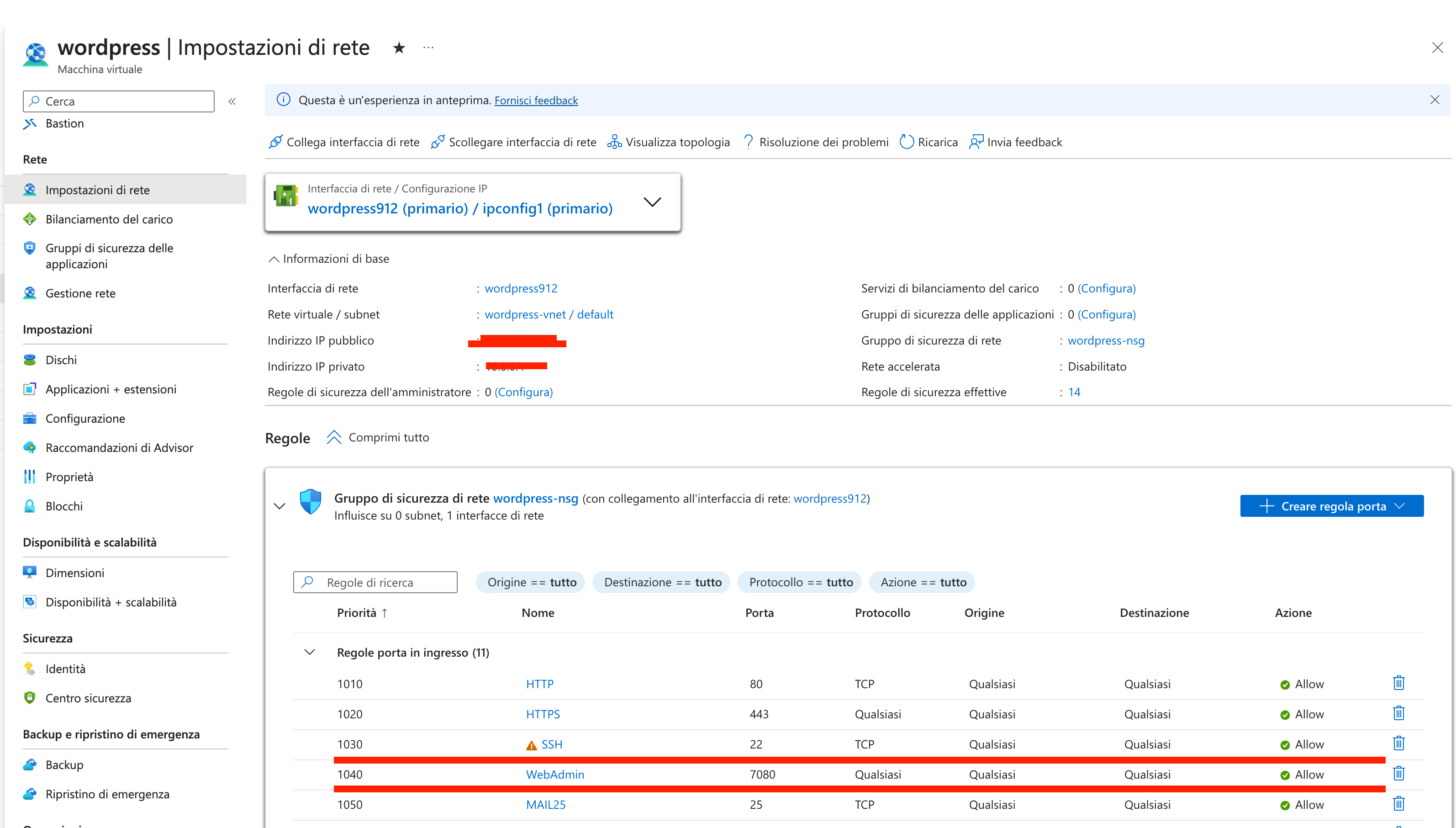Favorite the page with the star icon
This screenshot has width=1456, height=828.
[399, 48]
